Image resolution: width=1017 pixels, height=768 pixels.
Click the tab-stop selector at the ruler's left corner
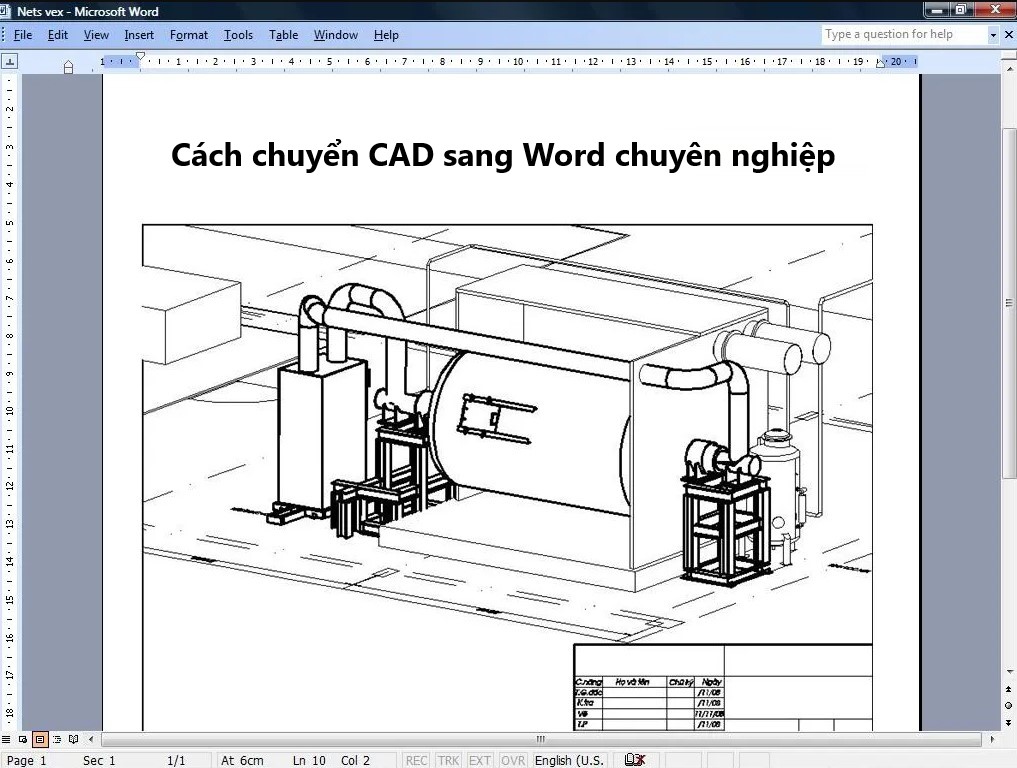point(10,62)
